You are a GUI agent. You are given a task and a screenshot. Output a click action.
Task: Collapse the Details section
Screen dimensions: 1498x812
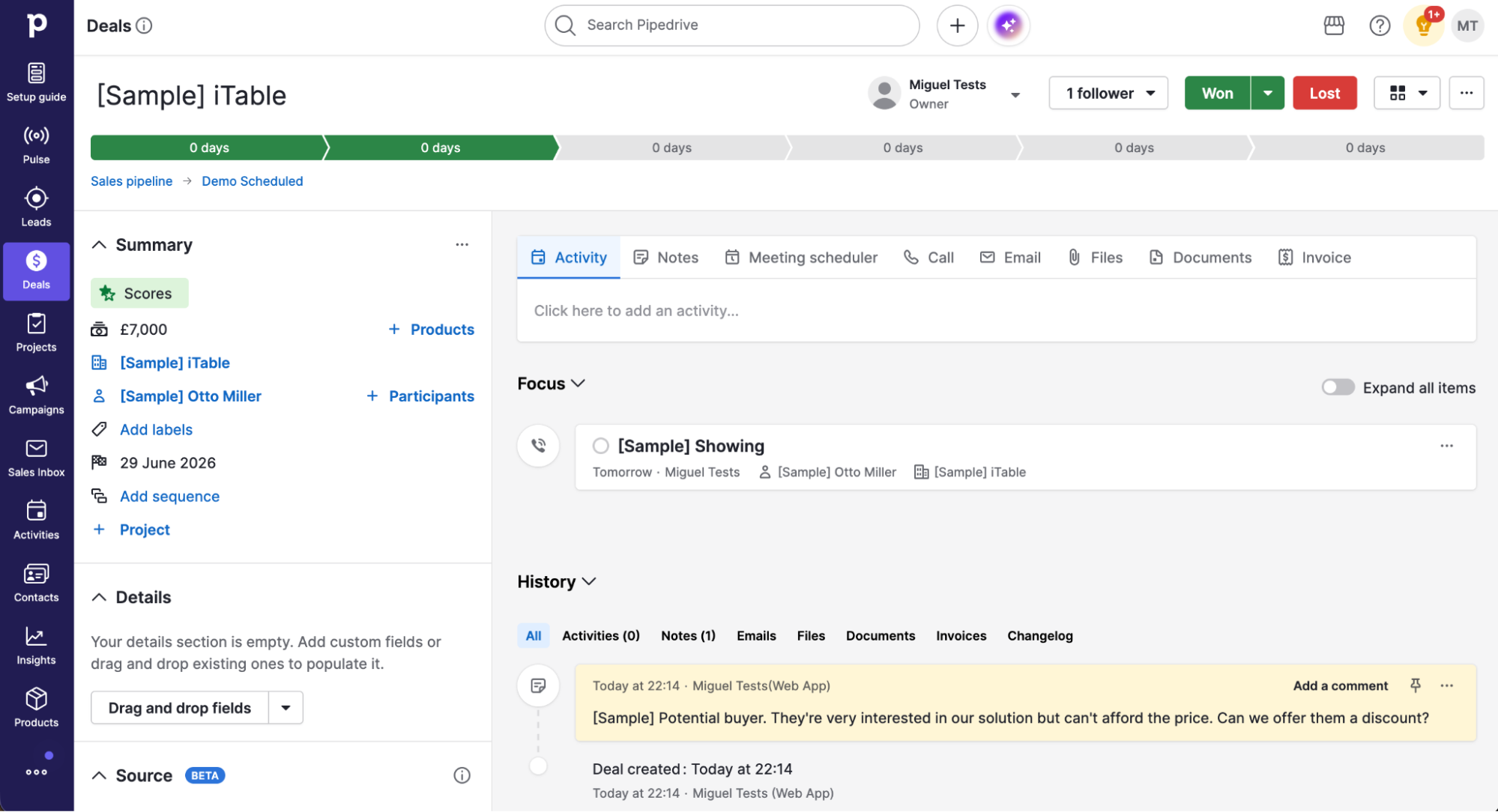[99, 597]
